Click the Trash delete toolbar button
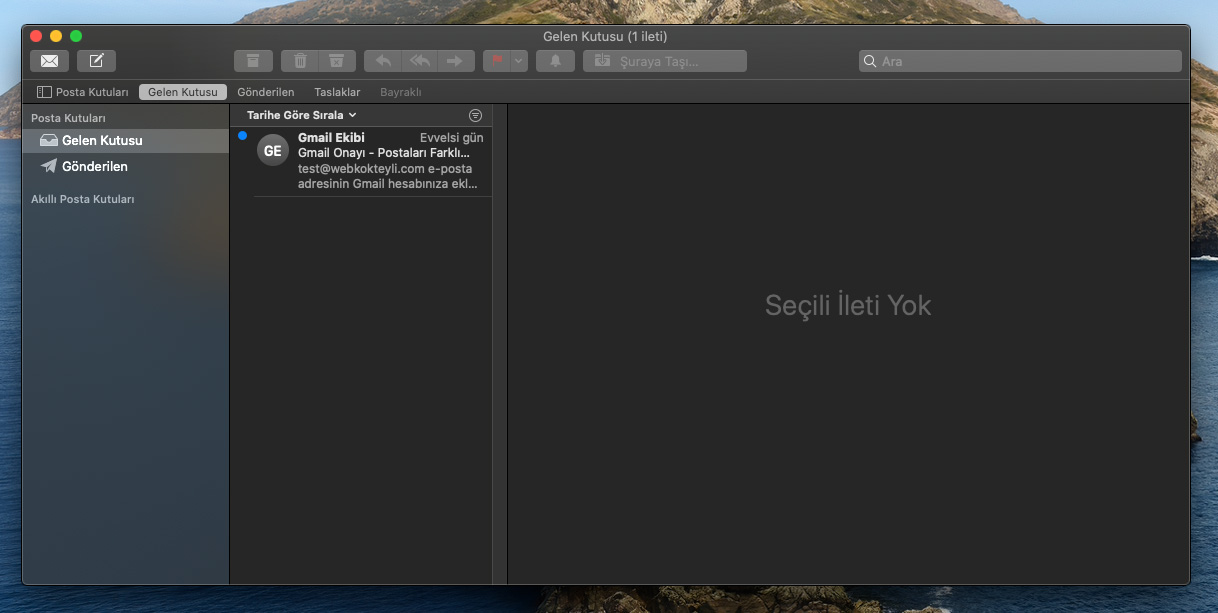The image size is (1218, 613). pyautogui.click(x=300, y=61)
